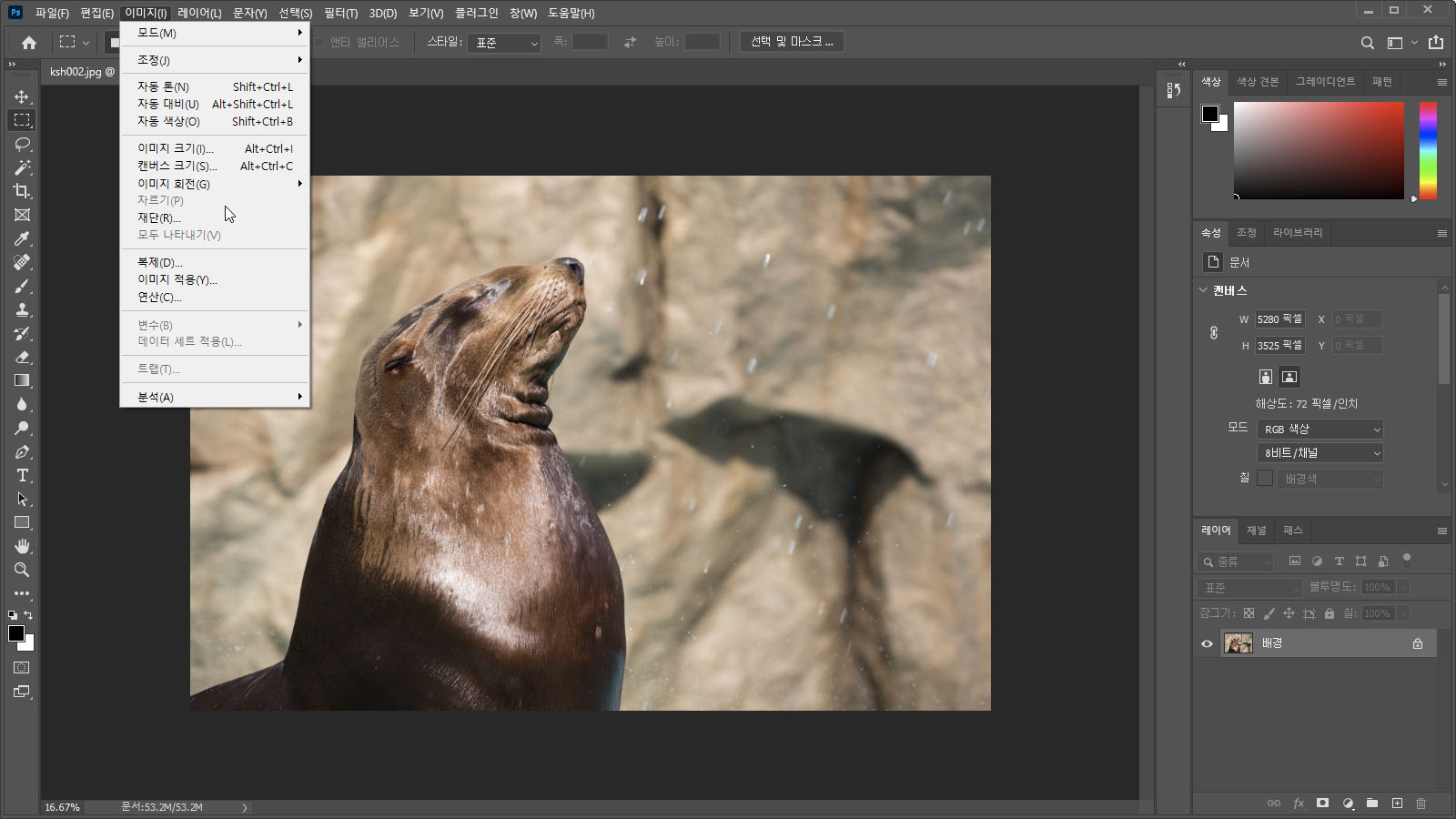Select the Lasso tool

(x=22, y=144)
